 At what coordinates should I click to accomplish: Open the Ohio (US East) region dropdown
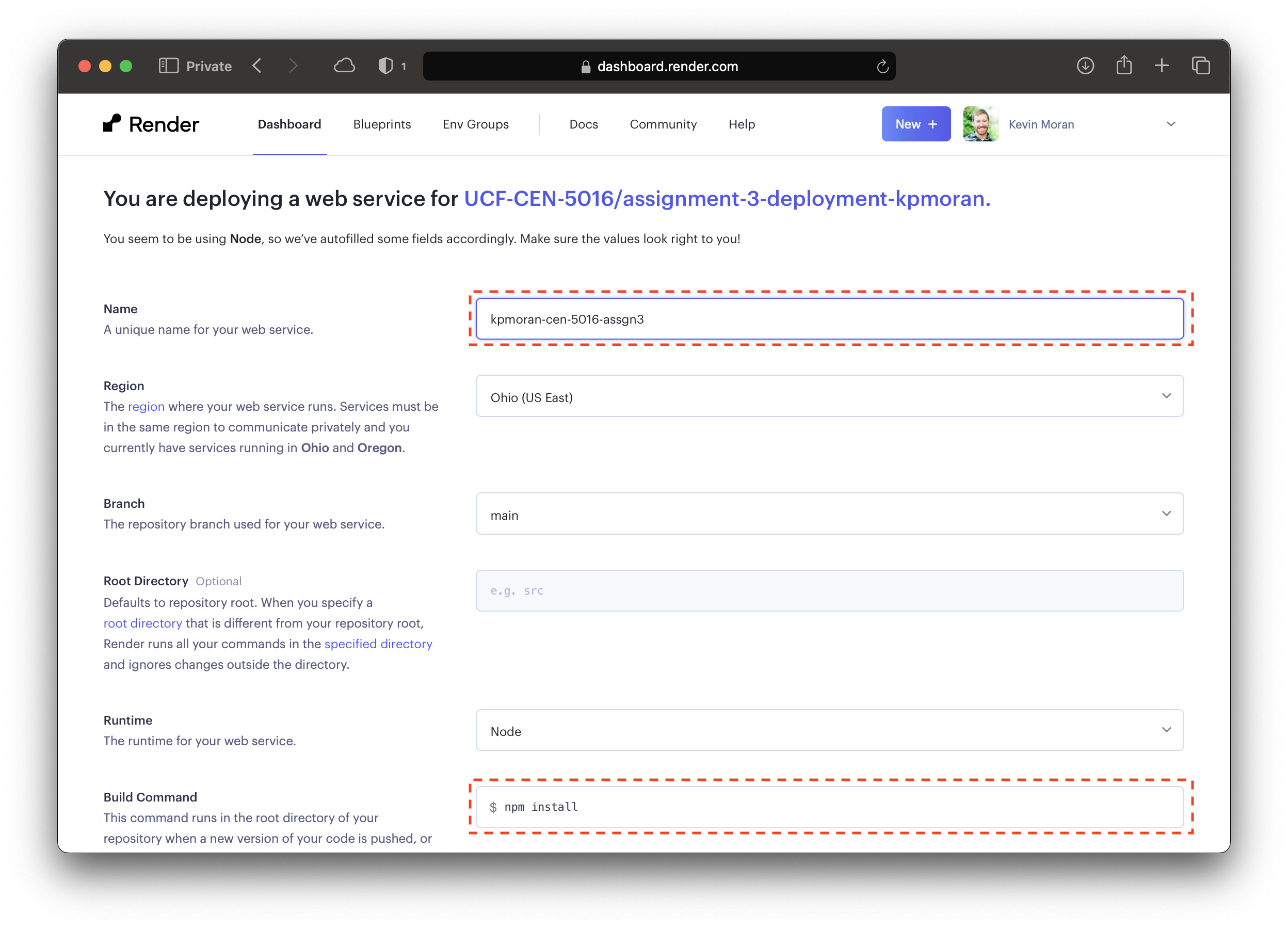click(829, 396)
